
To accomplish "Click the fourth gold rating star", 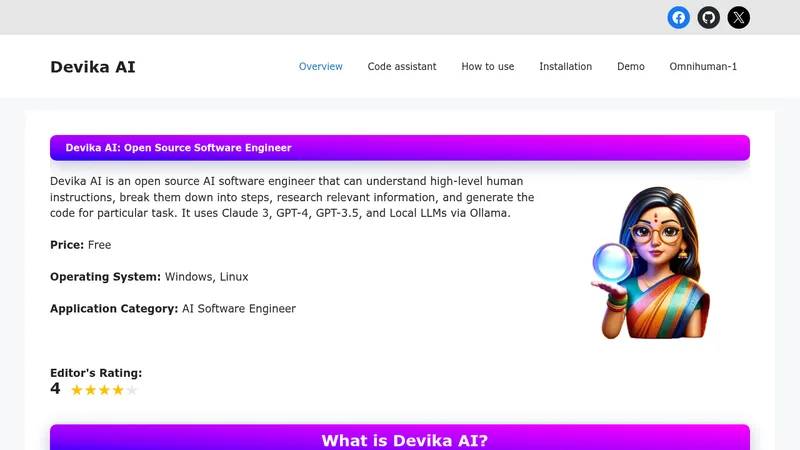I will tap(118, 390).
